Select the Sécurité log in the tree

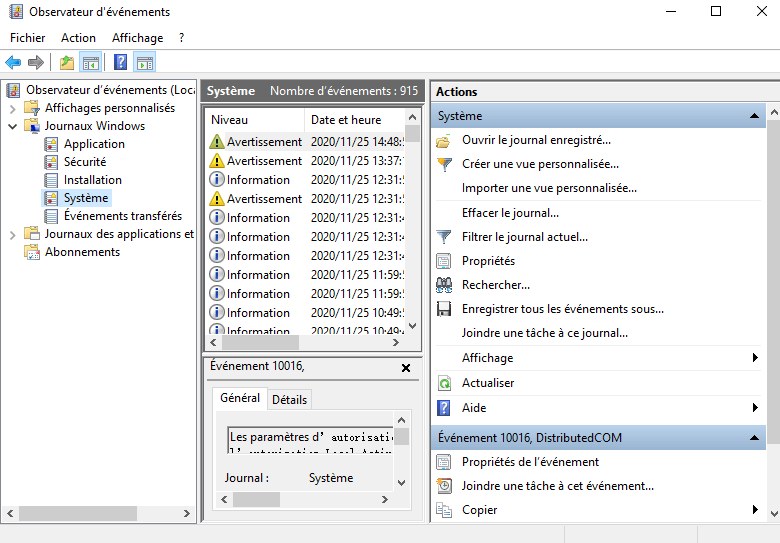(84, 162)
